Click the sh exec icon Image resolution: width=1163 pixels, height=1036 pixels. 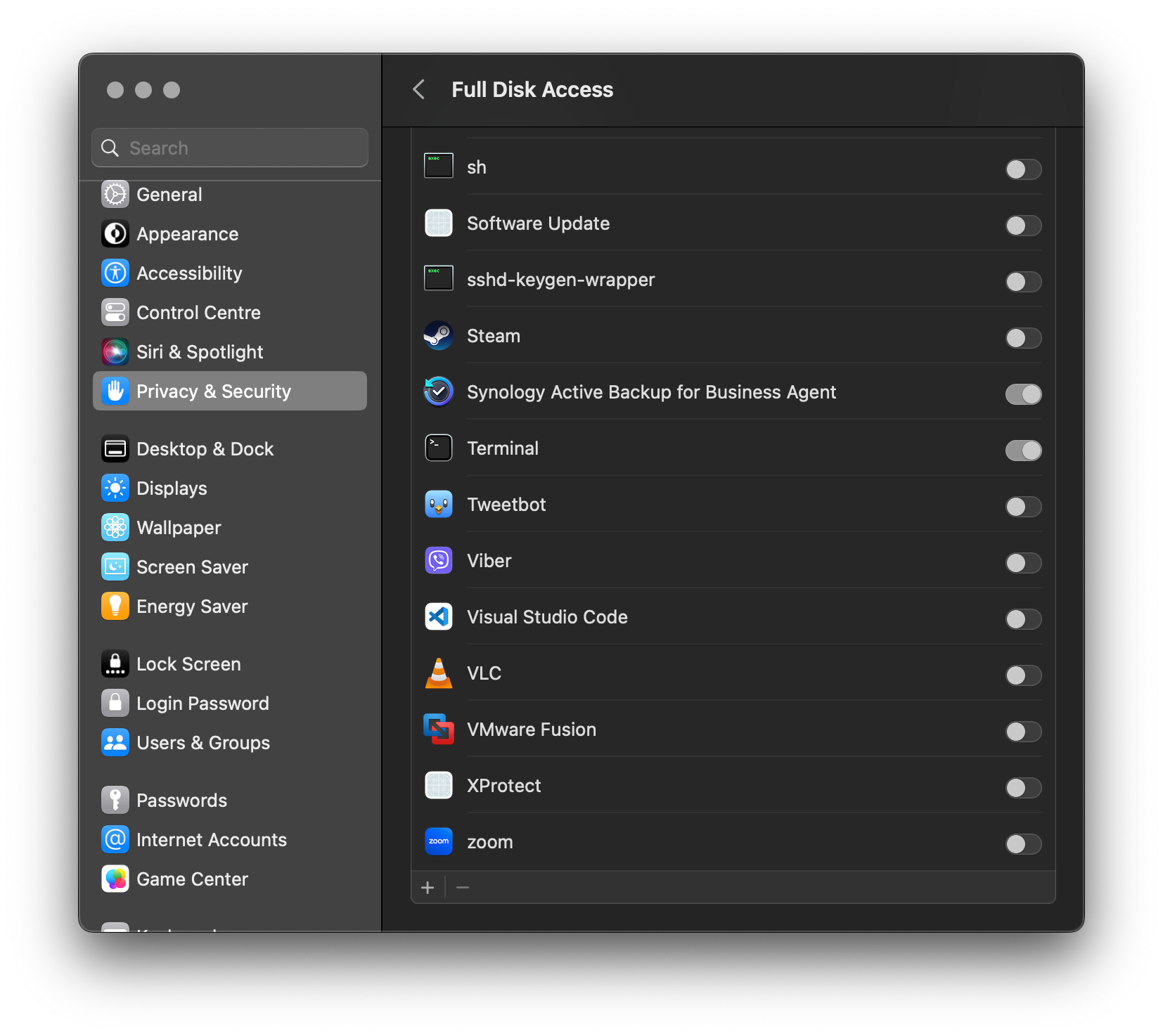point(439,167)
